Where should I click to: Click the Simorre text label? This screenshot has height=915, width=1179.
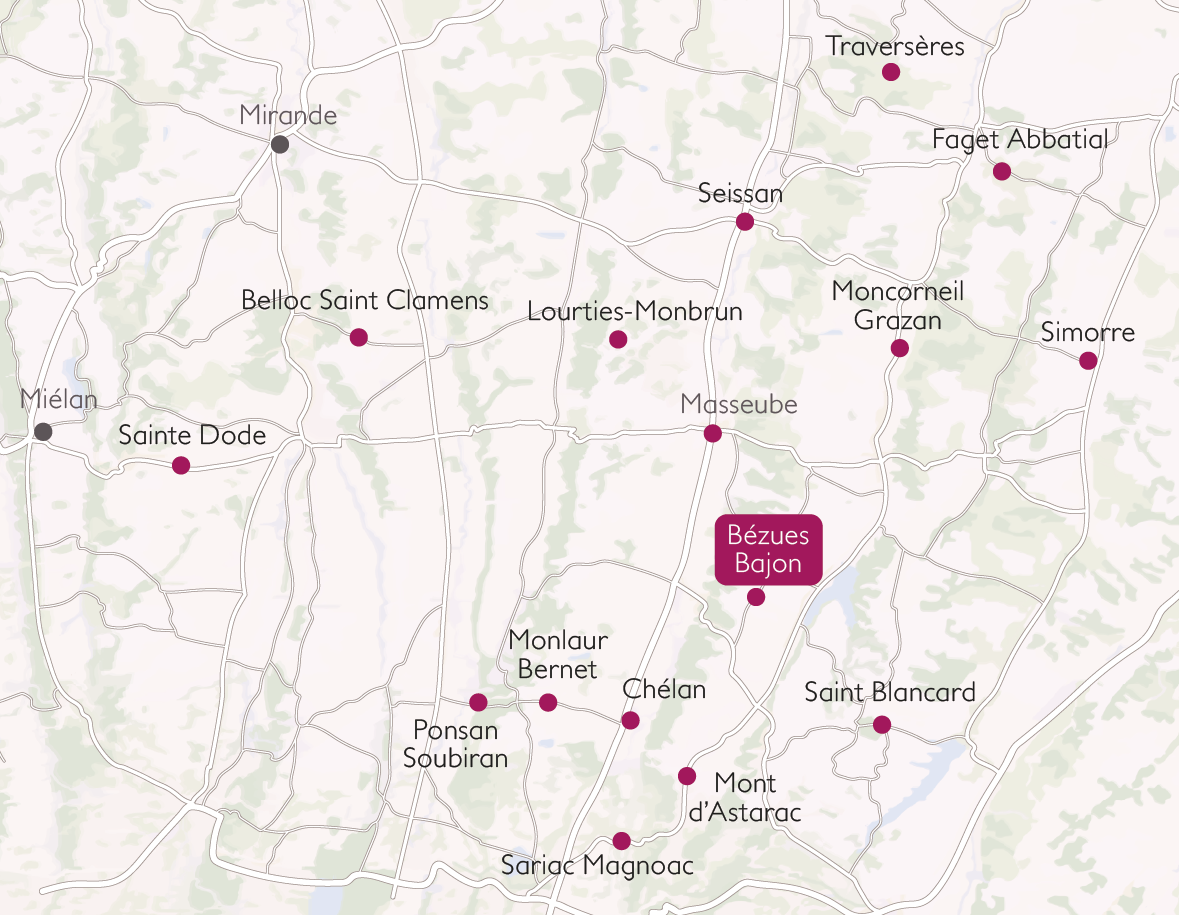pyautogui.click(x=1087, y=332)
